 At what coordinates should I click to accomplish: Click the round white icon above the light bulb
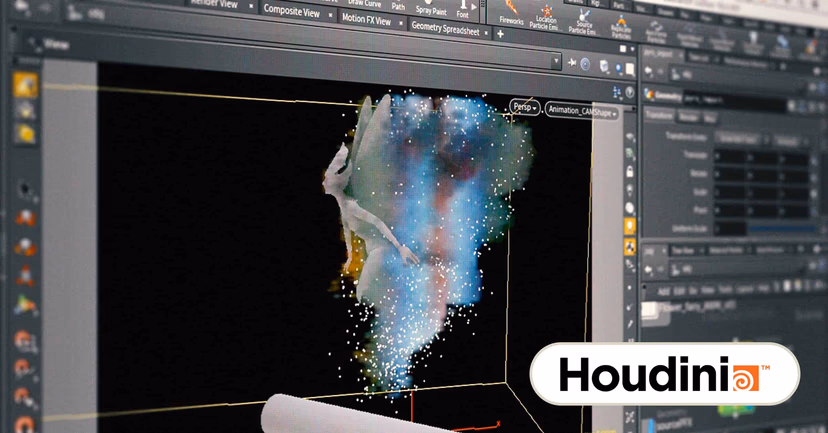point(629,208)
